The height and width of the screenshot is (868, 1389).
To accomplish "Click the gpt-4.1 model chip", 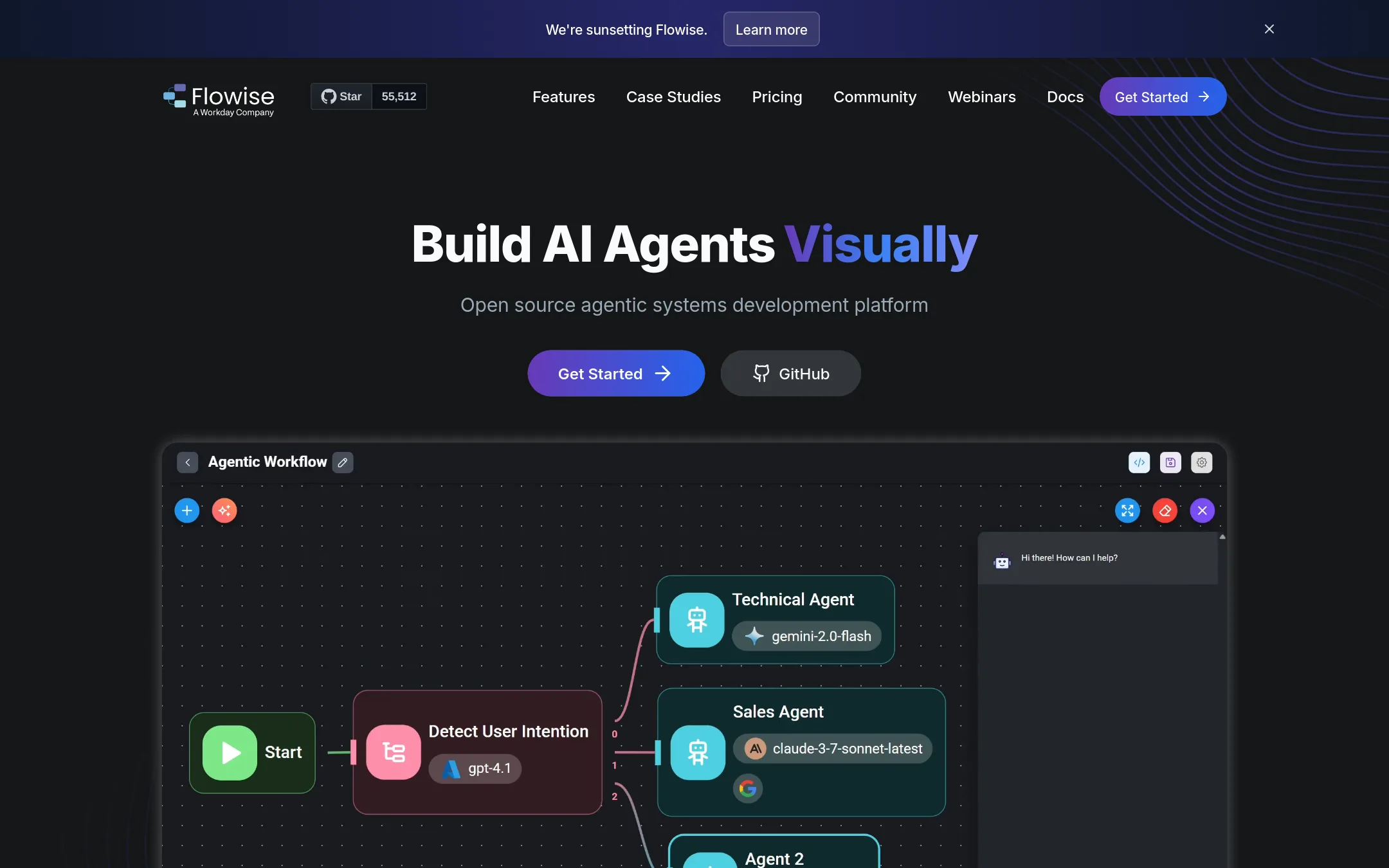I will (475, 768).
